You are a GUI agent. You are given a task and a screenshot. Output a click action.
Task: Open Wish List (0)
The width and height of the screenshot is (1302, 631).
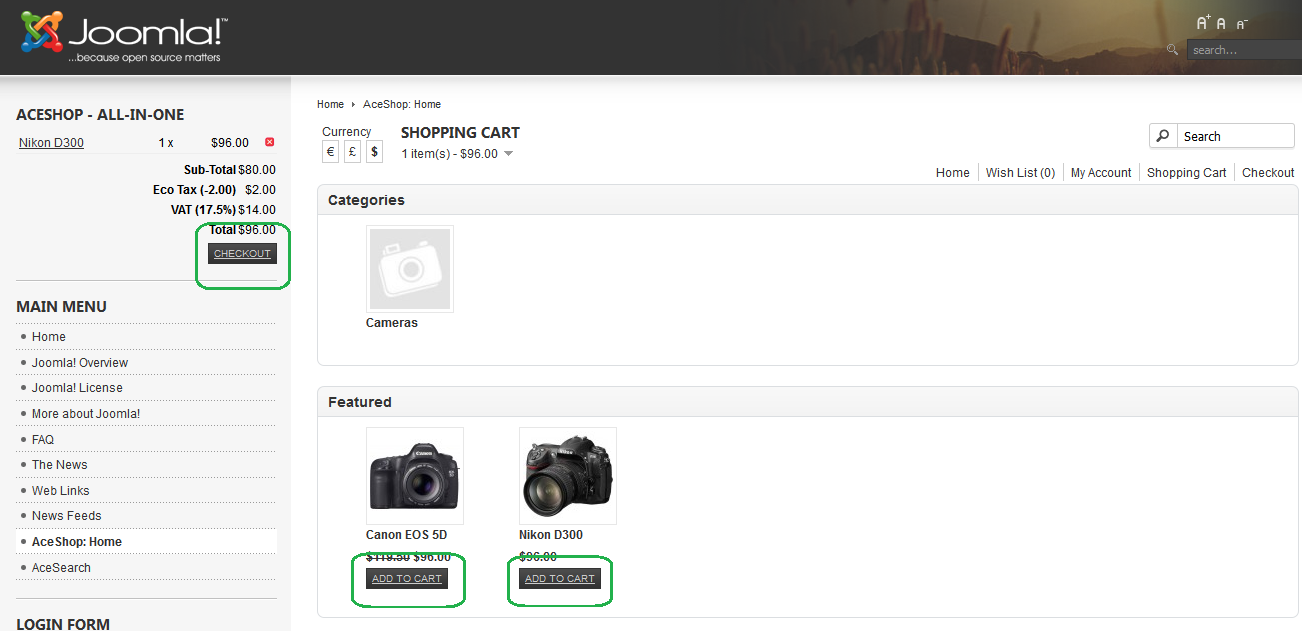click(x=1020, y=173)
